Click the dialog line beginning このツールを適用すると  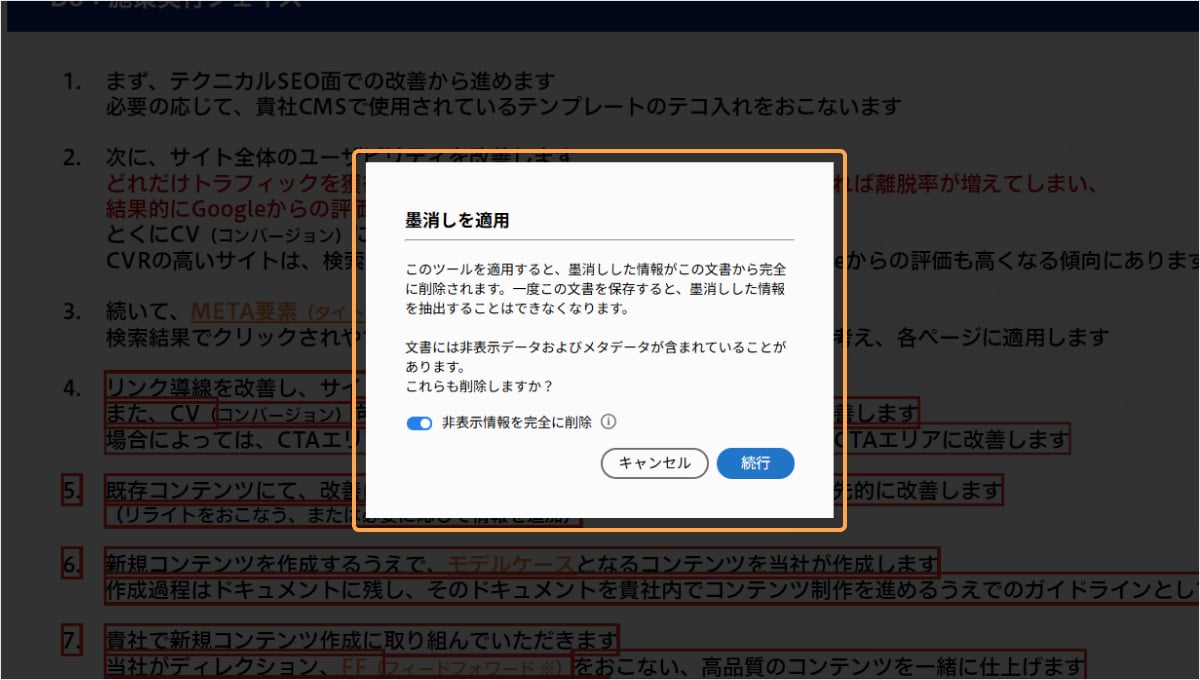(595, 270)
